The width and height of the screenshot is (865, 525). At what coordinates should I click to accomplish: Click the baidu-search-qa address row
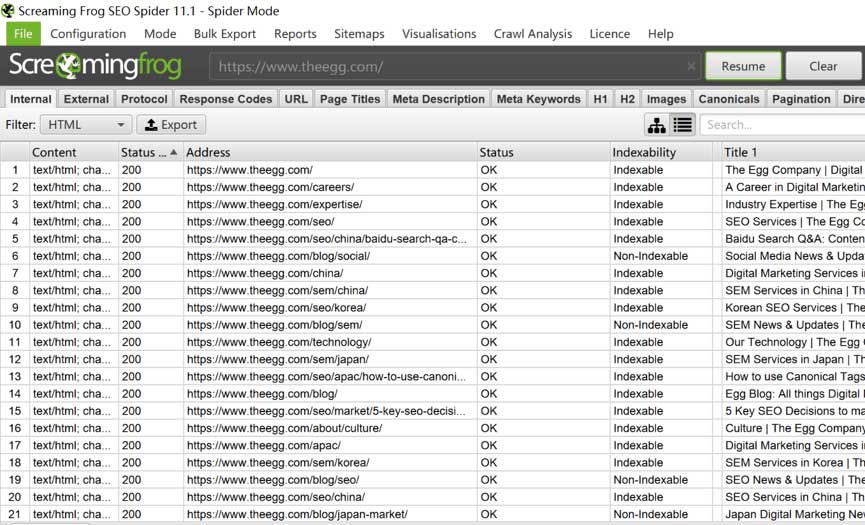pos(327,239)
